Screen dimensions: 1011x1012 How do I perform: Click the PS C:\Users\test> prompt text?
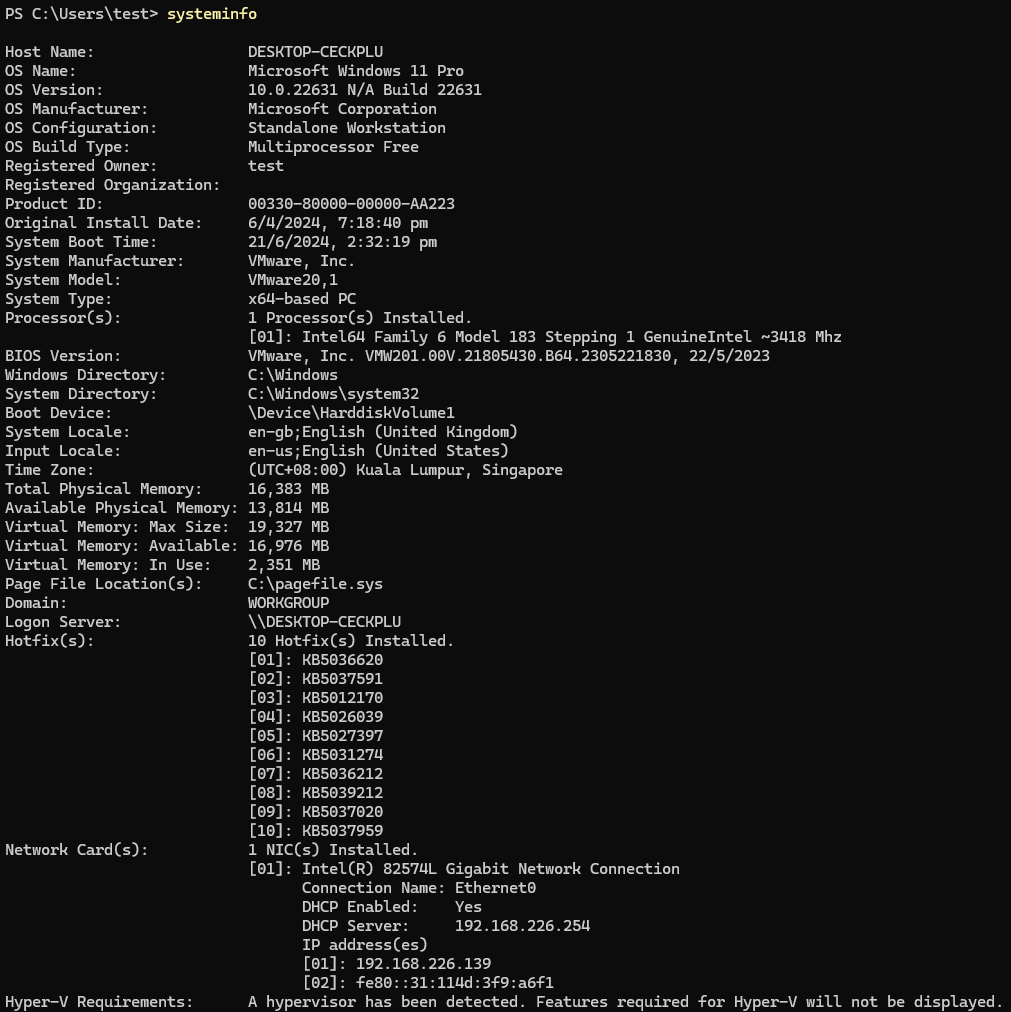pyautogui.click(x=82, y=14)
